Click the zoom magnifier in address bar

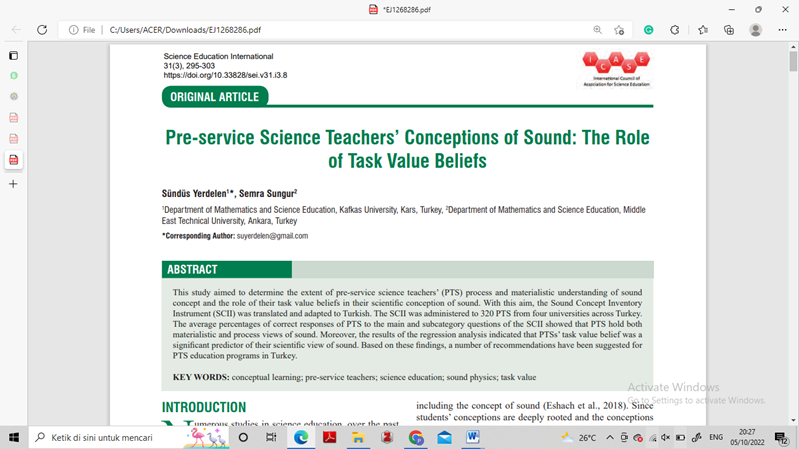pos(598,30)
